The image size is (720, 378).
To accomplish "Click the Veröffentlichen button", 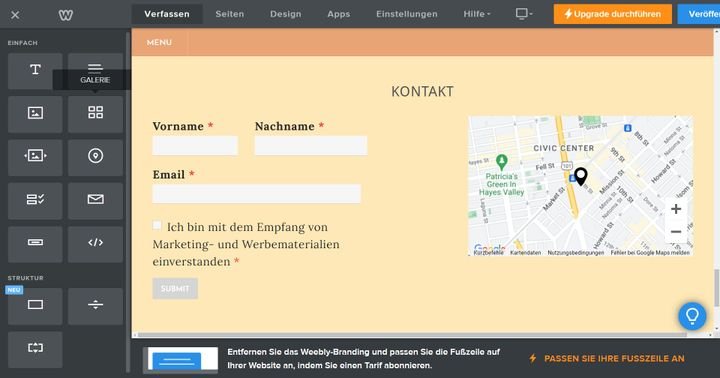I will (x=699, y=14).
